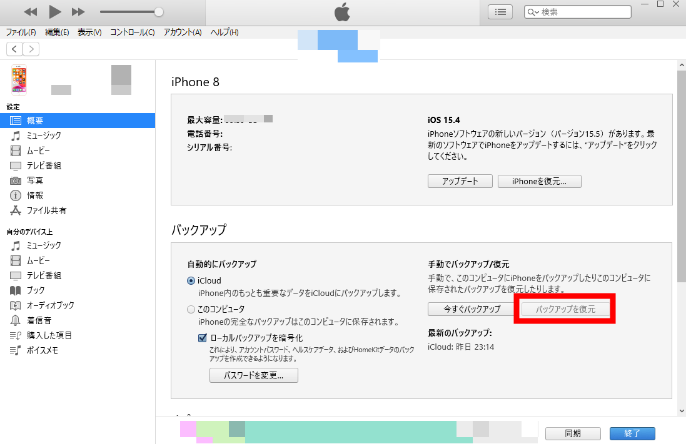This screenshot has width=686, height=444.
Task: Click the iPhone 8 heading
Action: pos(195,82)
